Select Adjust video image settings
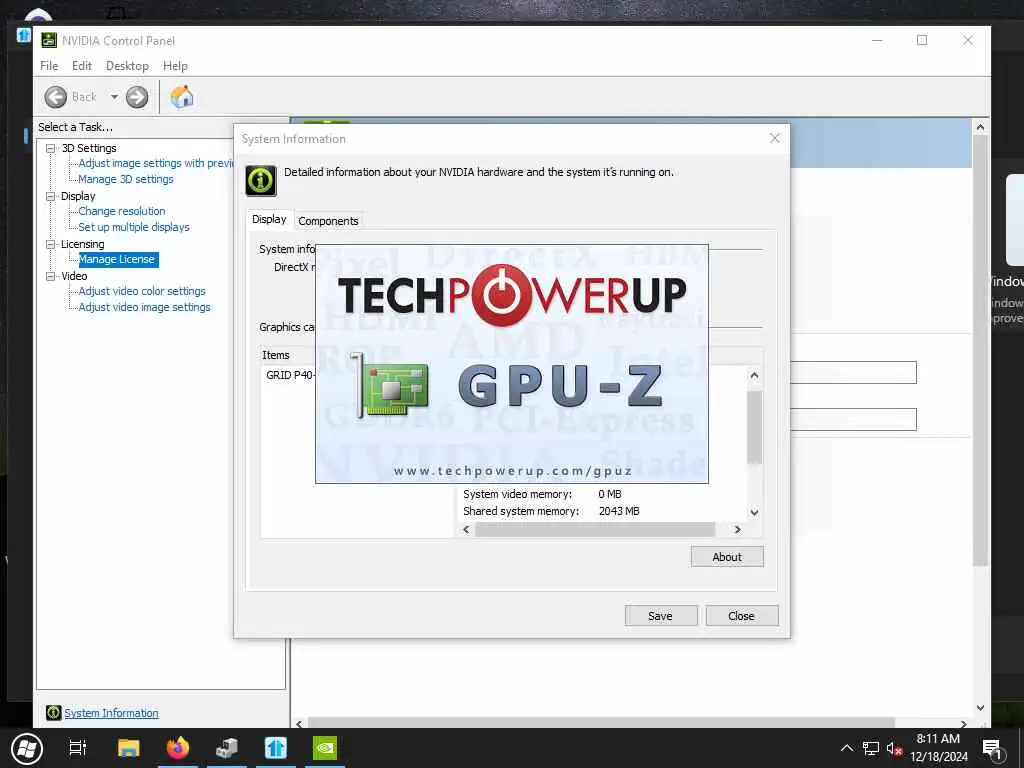 [144, 307]
